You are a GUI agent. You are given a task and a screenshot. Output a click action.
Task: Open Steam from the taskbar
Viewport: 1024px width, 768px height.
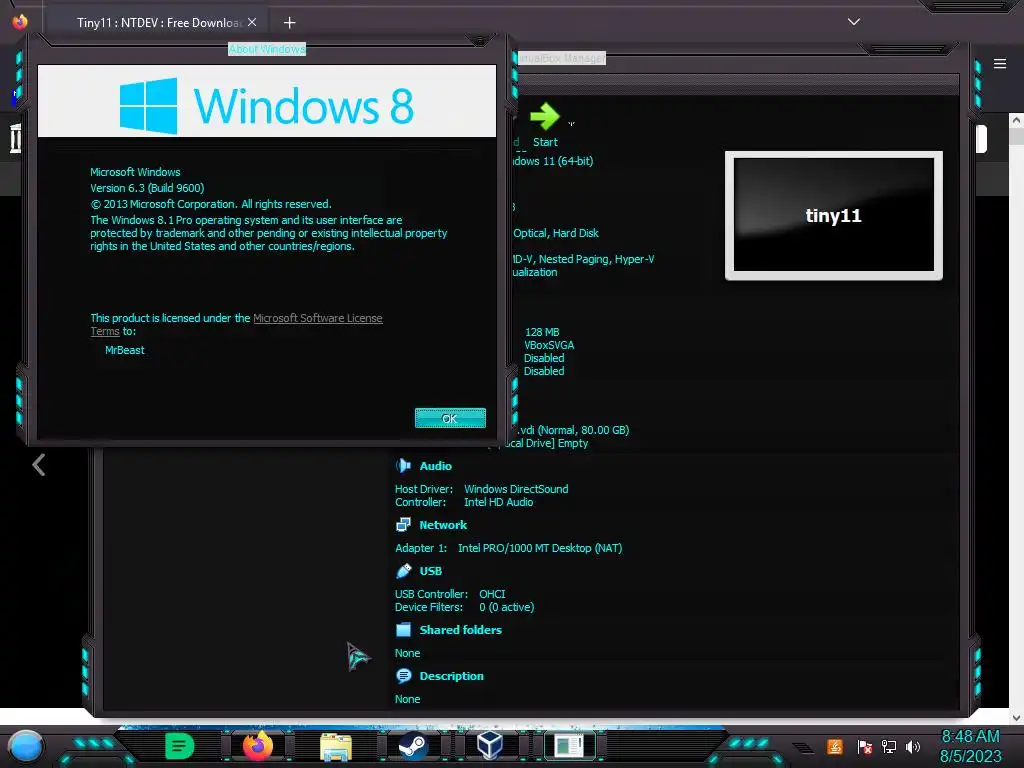click(413, 746)
